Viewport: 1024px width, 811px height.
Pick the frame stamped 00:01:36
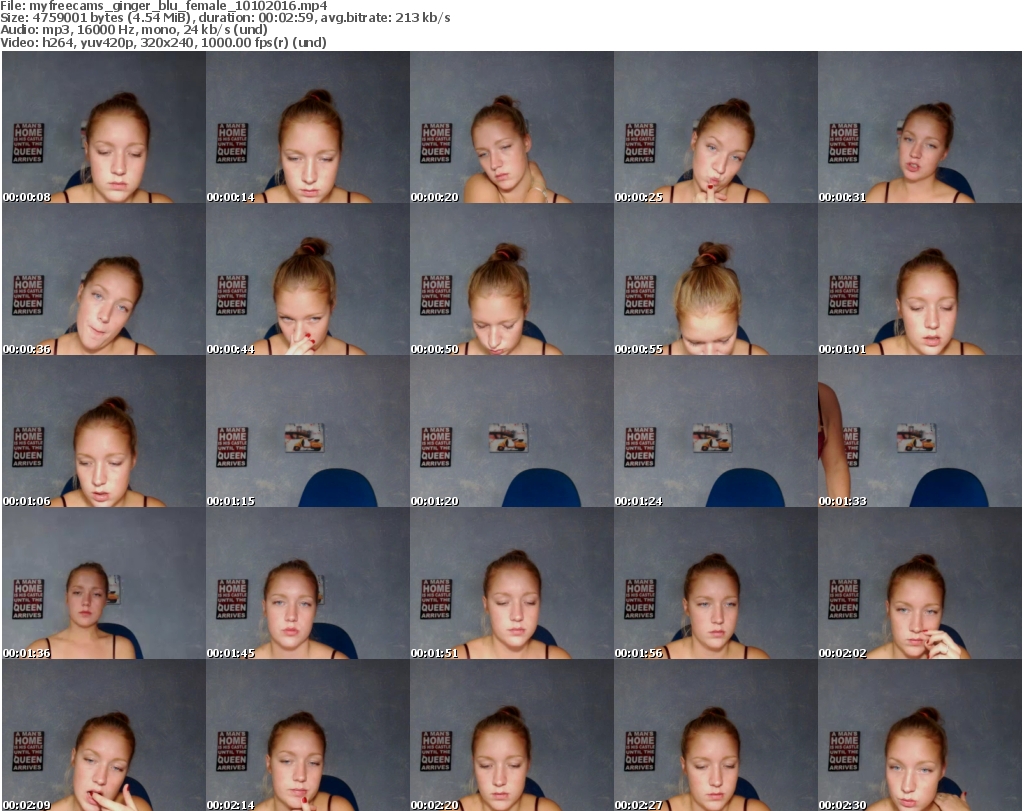click(x=104, y=583)
